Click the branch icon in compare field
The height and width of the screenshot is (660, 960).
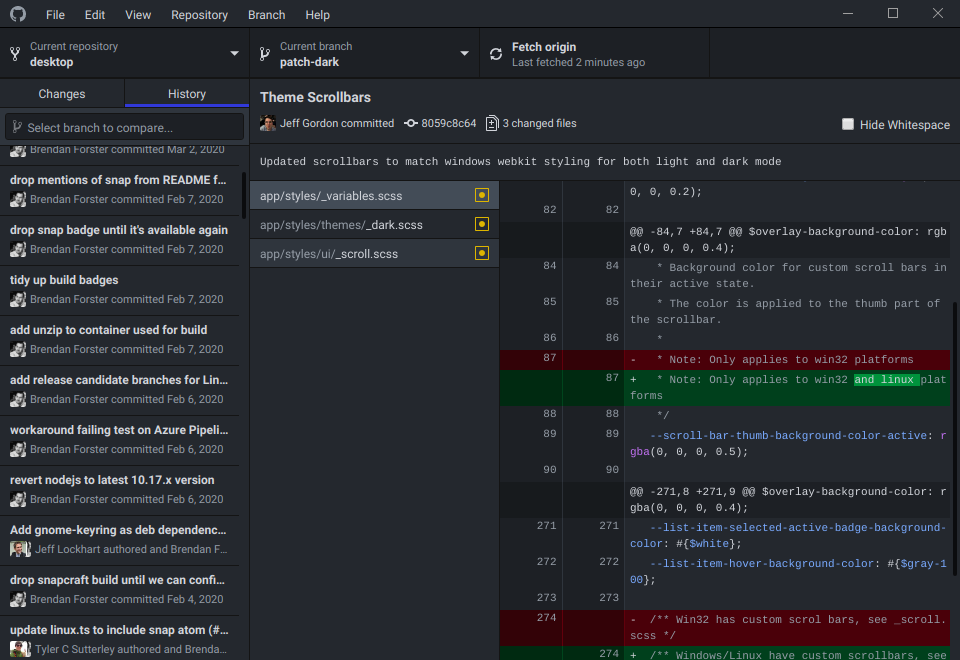(x=17, y=127)
